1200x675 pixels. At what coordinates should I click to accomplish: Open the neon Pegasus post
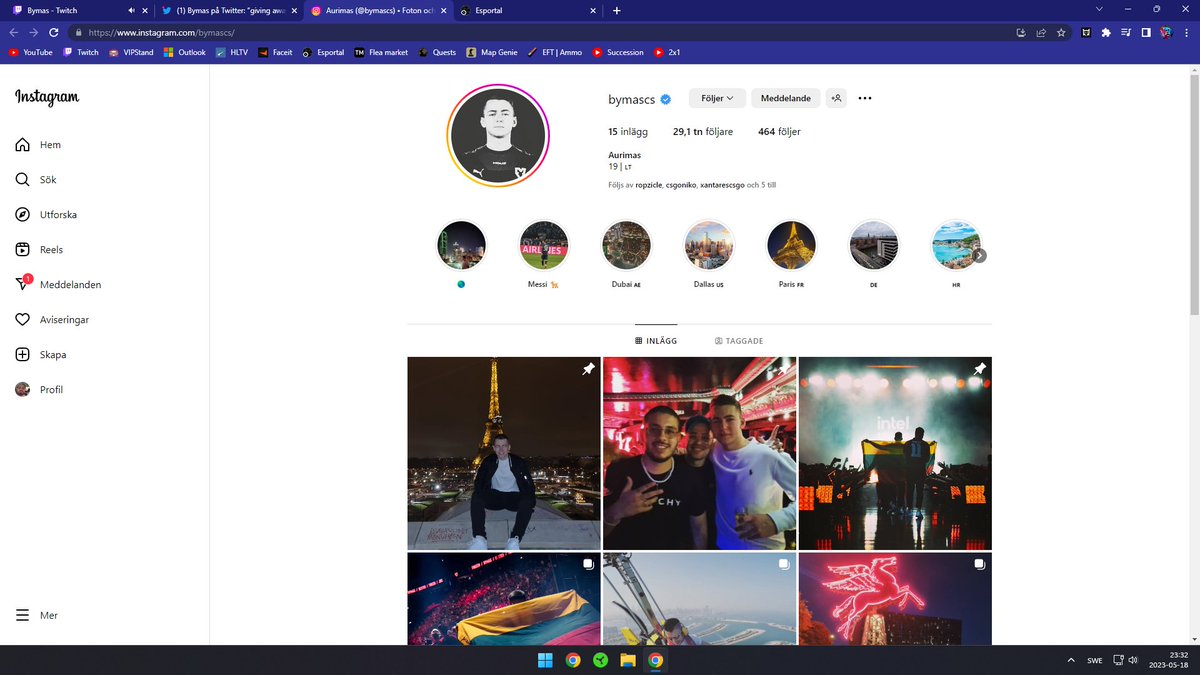pos(895,598)
